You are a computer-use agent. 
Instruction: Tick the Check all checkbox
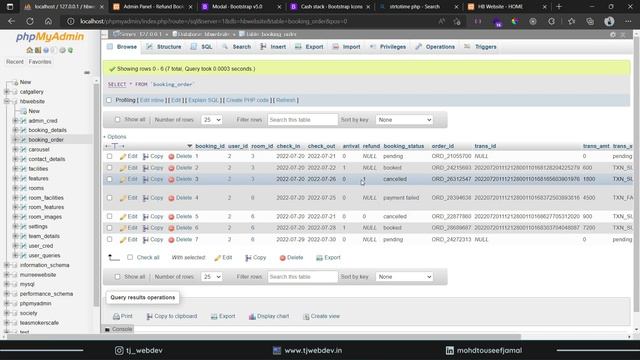coord(130,257)
